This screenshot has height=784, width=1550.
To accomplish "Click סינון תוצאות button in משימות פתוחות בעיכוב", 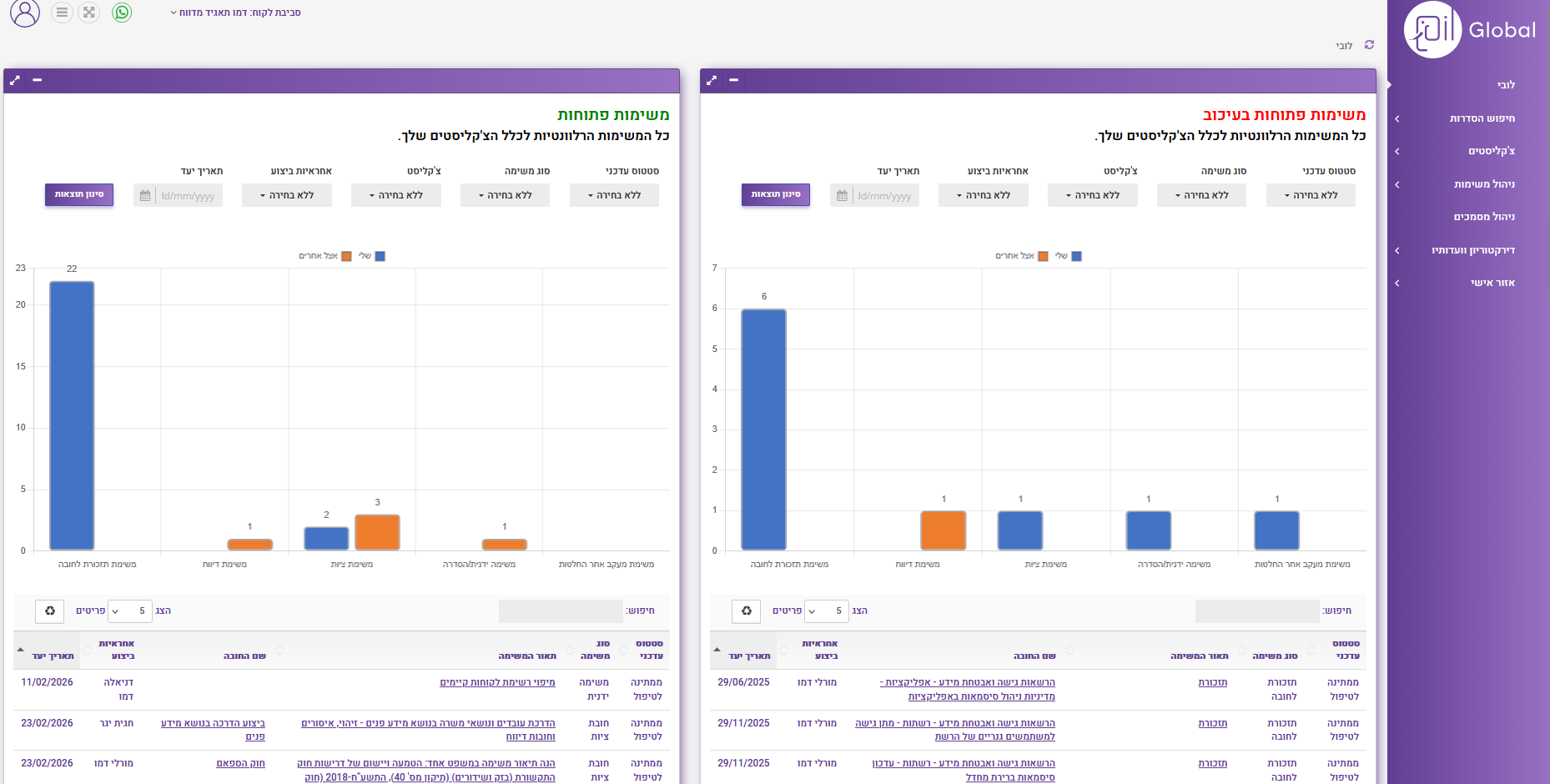I will pos(776,194).
